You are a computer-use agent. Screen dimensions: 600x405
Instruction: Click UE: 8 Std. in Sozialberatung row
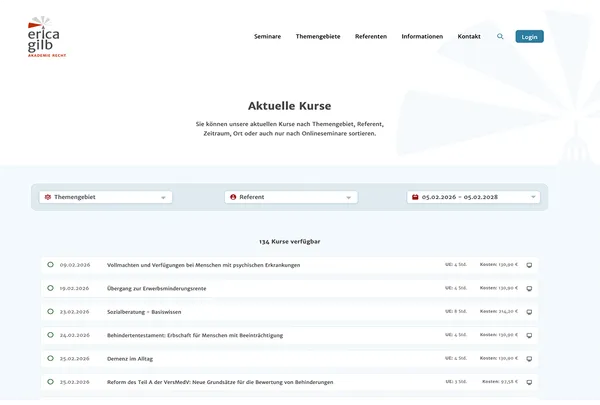(x=456, y=311)
